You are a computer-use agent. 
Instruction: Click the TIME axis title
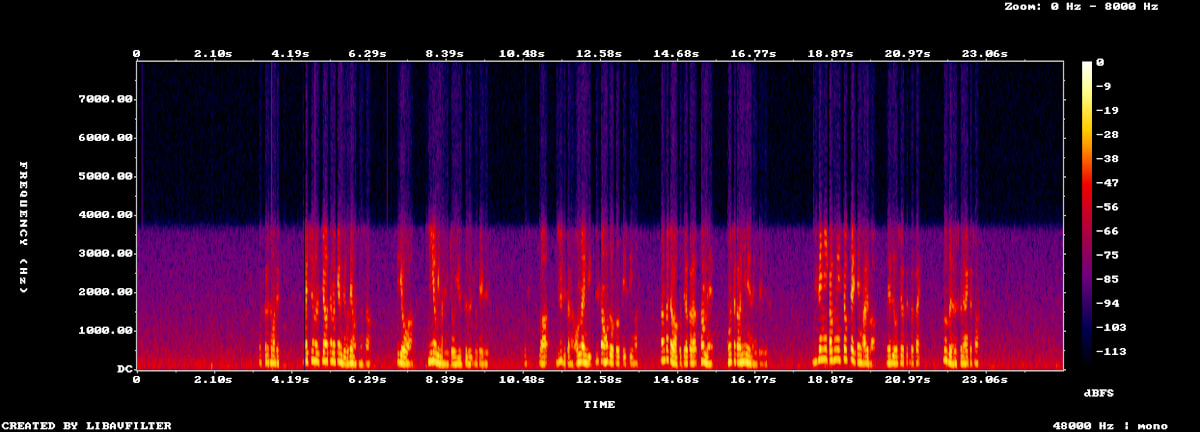599,405
